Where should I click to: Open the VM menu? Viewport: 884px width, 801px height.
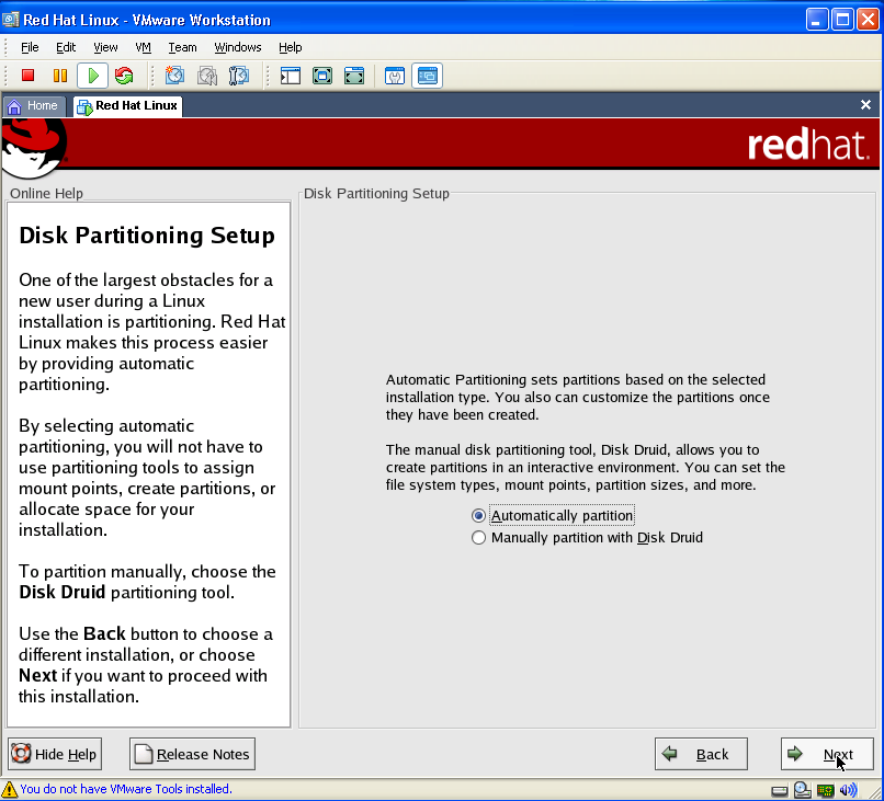[143, 47]
